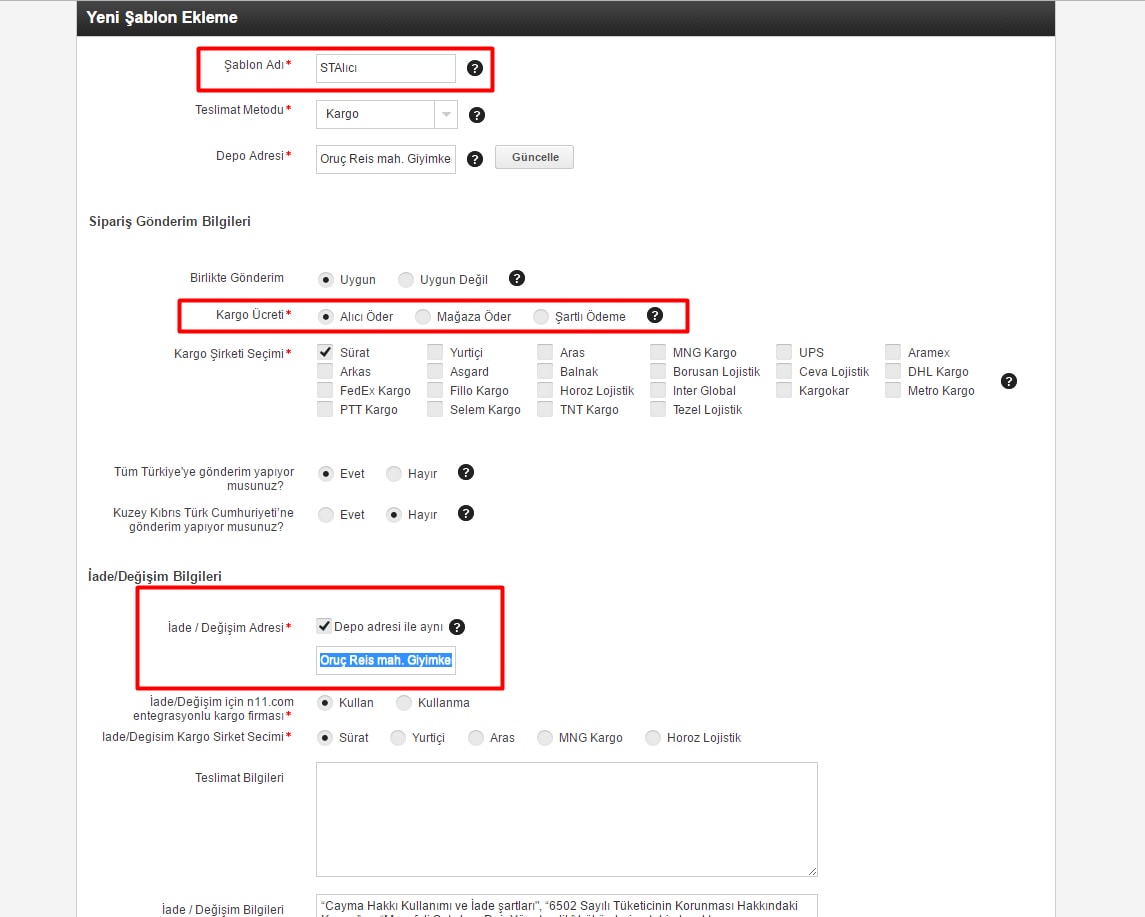Click help icon next to Şablon Adı field
This screenshot has width=1145, height=917.
click(x=475, y=68)
